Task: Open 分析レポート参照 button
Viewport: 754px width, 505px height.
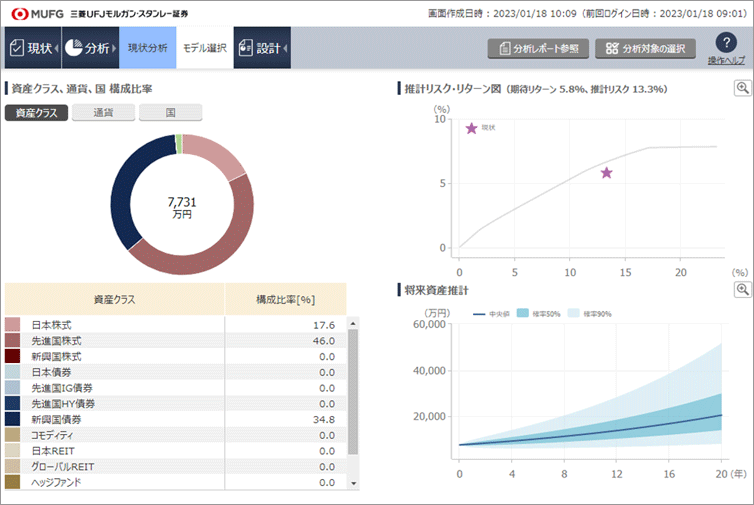Action: tap(537, 48)
